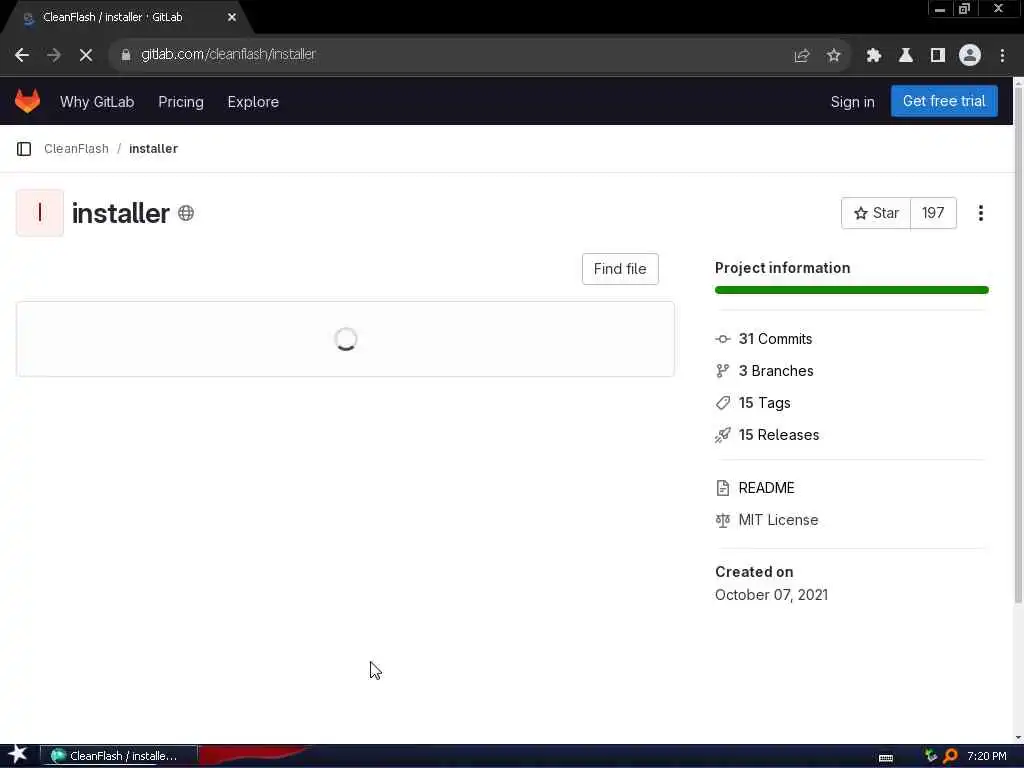Click the Find file button
The width and height of the screenshot is (1024, 768).
tap(620, 269)
